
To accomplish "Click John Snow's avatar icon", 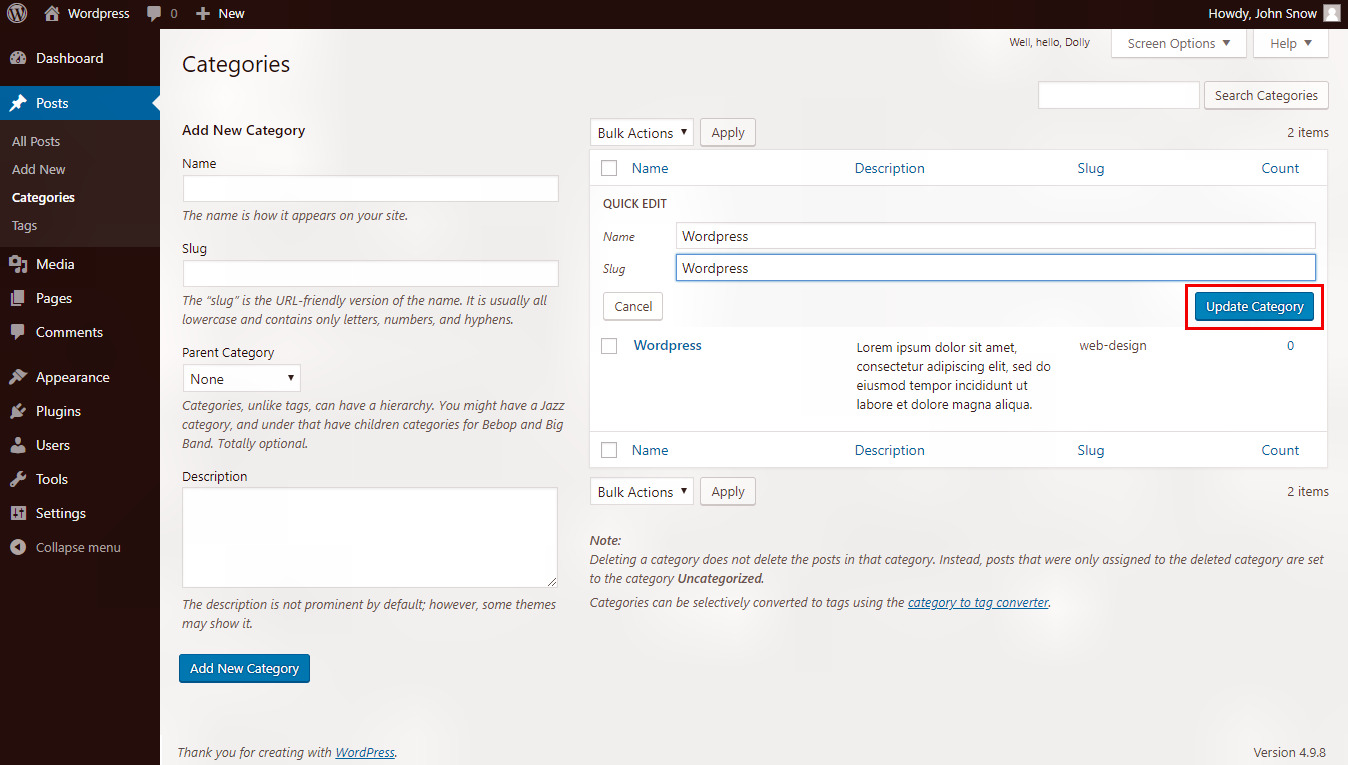I will pyautogui.click(x=1331, y=13).
